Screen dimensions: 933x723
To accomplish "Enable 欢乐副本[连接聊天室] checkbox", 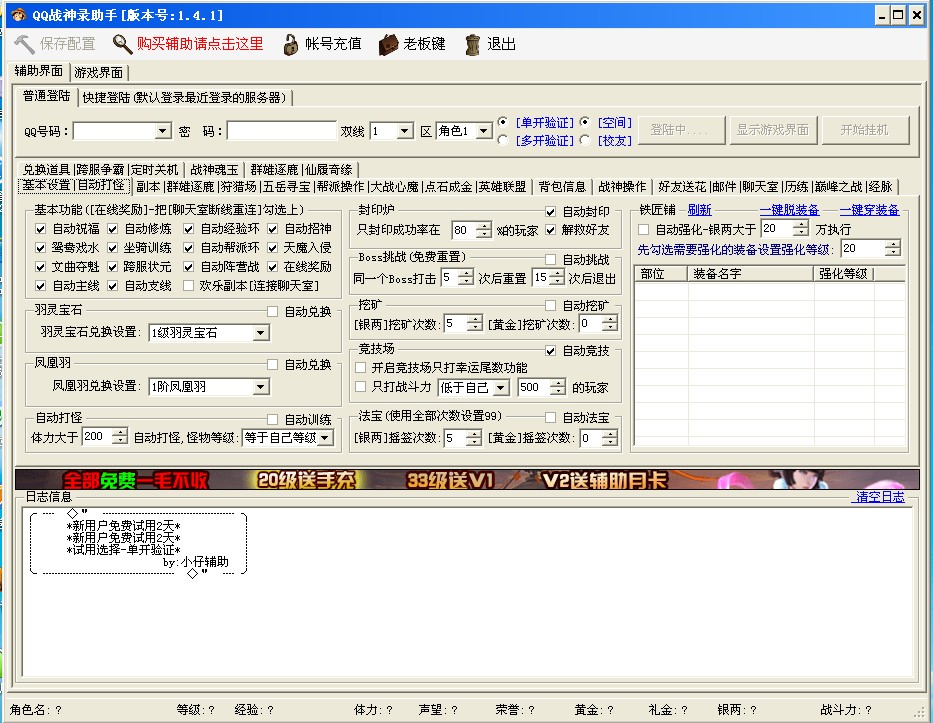I will point(189,286).
